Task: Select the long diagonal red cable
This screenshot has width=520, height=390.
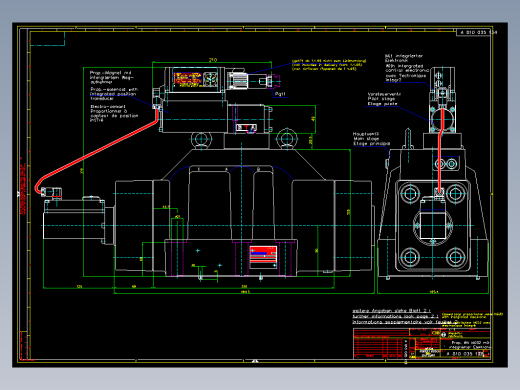Action: 96,151
